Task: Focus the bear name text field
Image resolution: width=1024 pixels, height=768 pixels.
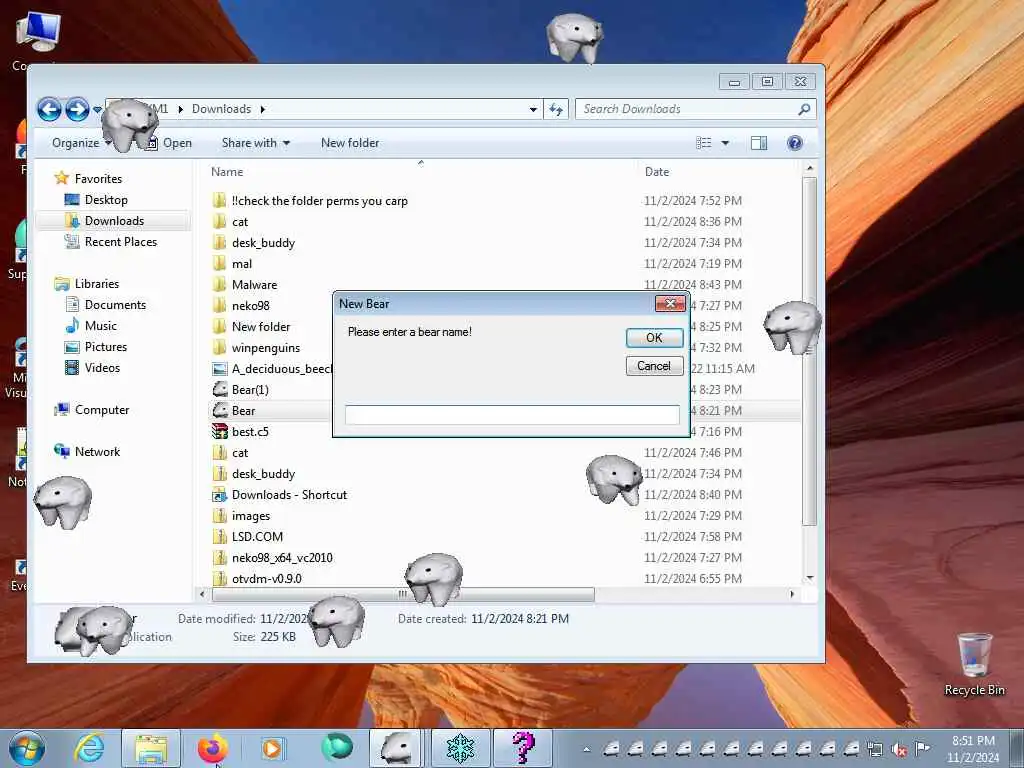Action: tap(512, 415)
